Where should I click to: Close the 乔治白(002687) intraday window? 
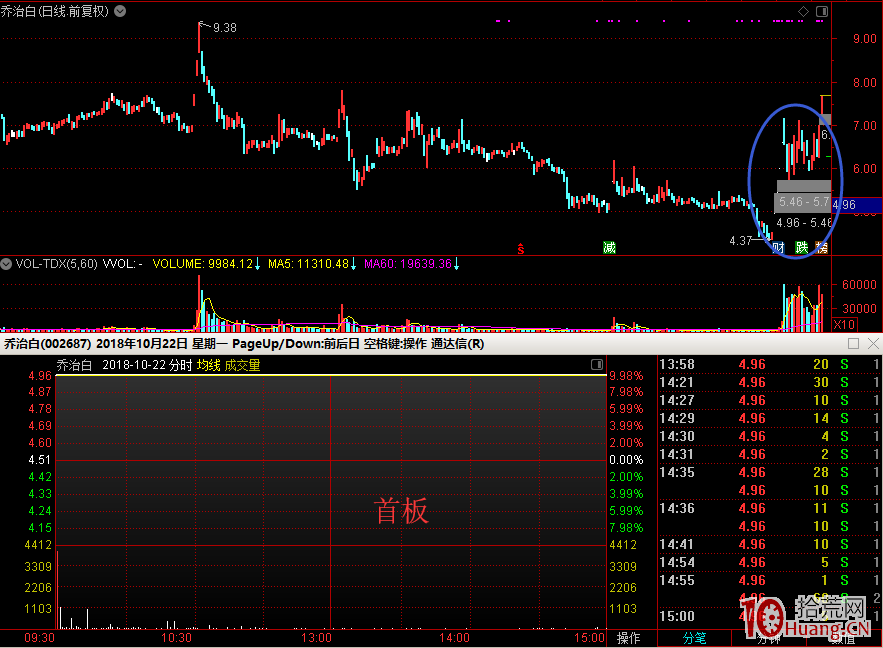(x=873, y=343)
